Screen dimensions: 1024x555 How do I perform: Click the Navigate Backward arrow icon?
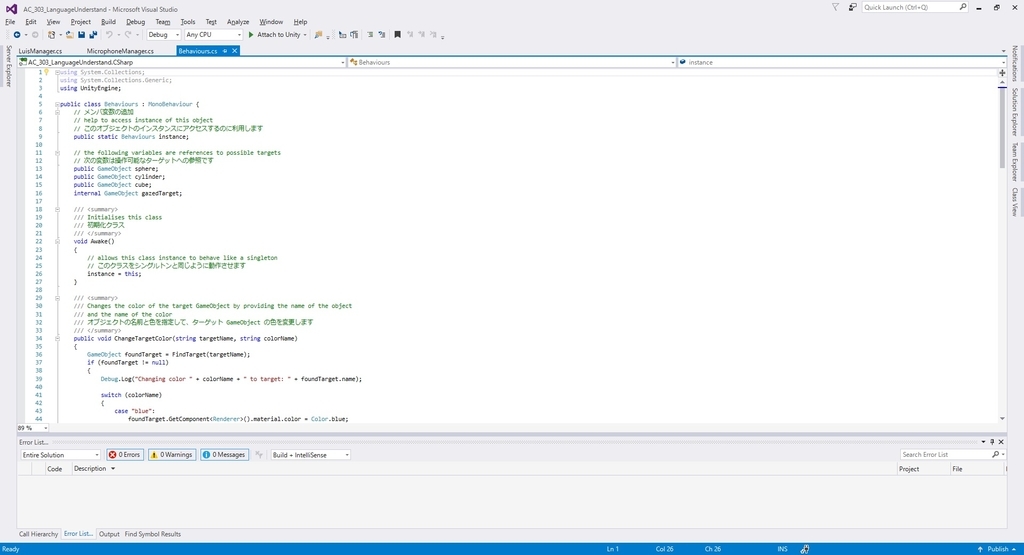tap(17, 35)
